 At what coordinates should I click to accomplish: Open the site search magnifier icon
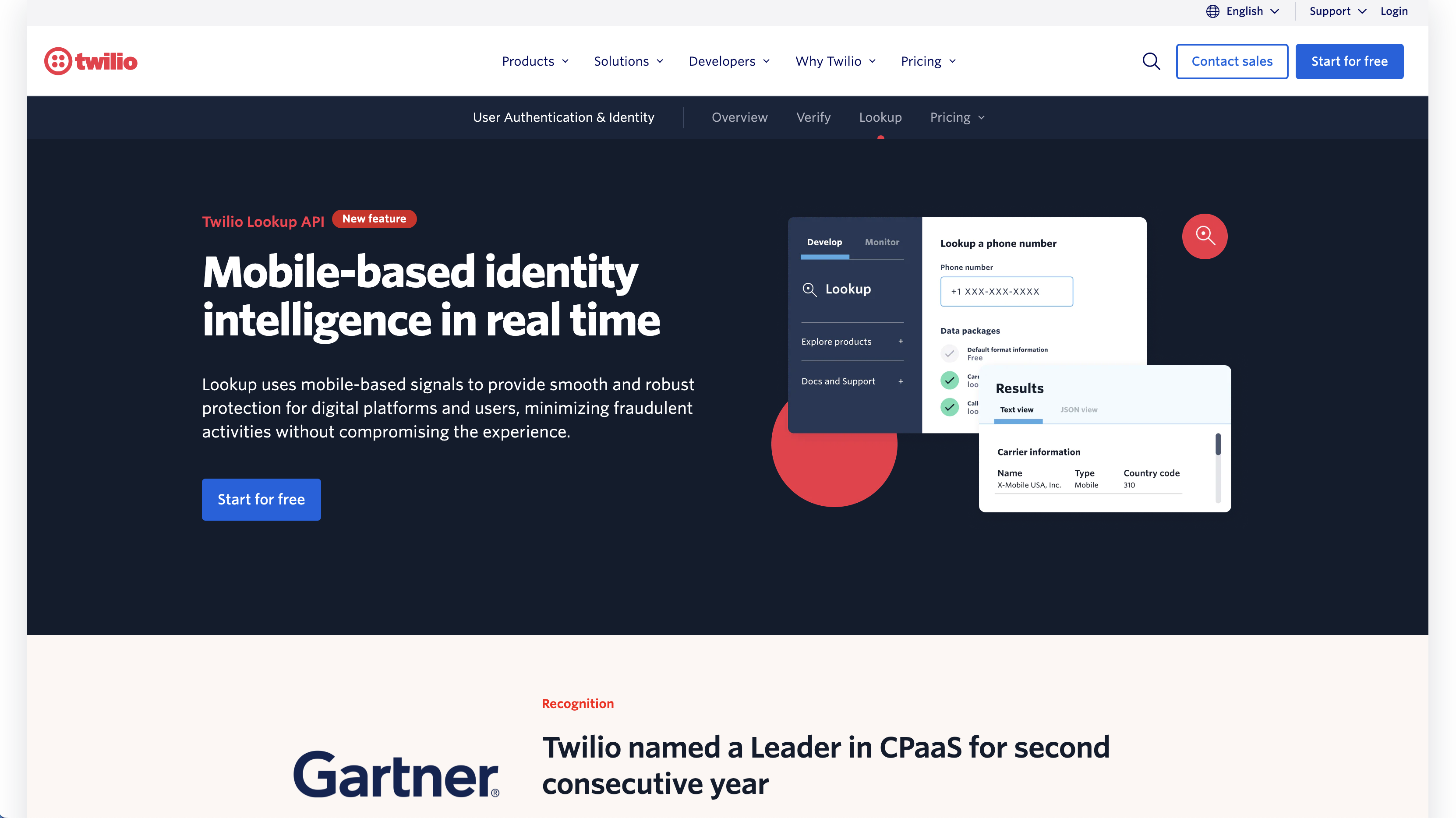pyautogui.click(x=1151, y=61)
